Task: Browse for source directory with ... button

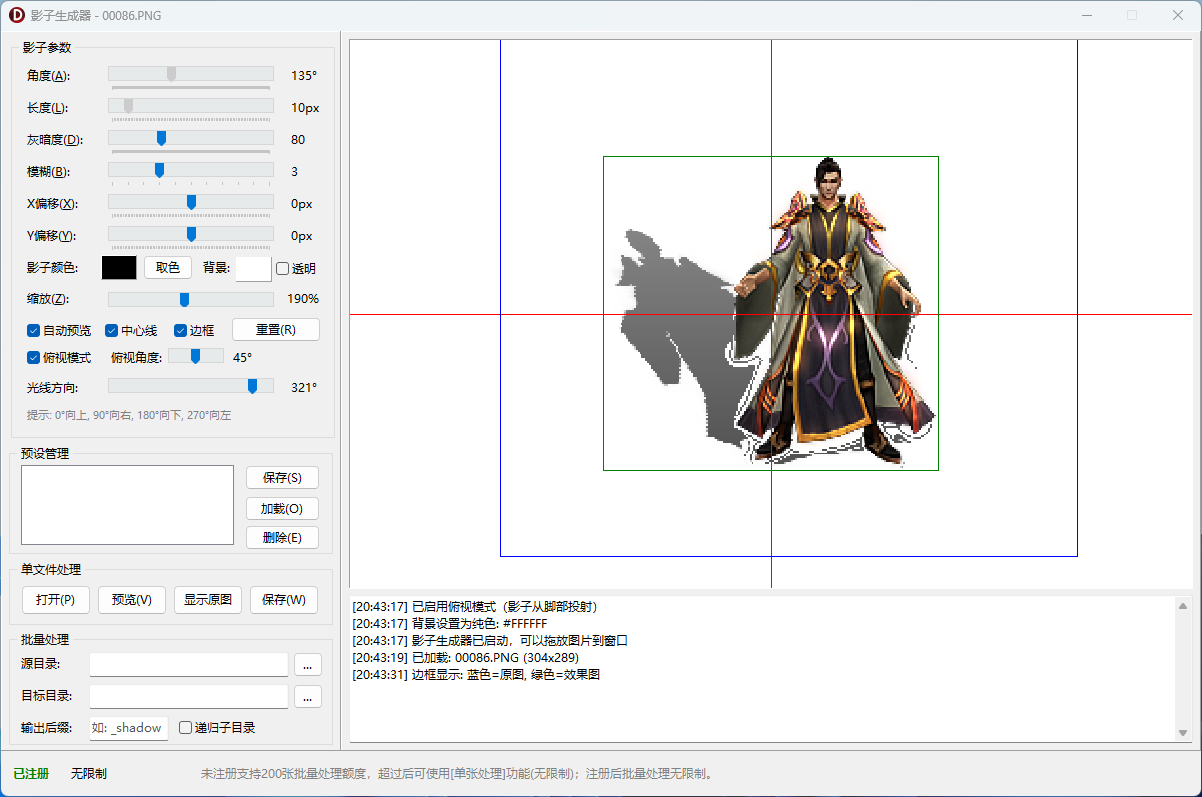Action: pyautogui.click(x=308, y=664)
